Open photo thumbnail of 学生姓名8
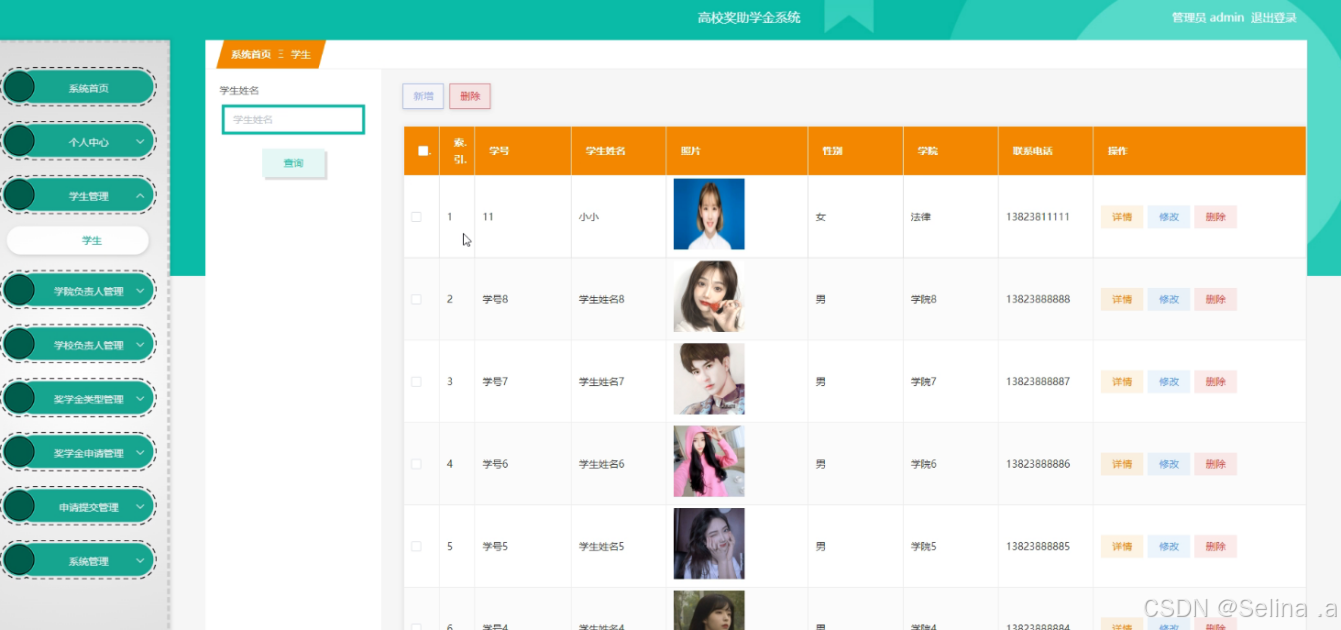This screenshot has height=630, width=1341. 709,296
